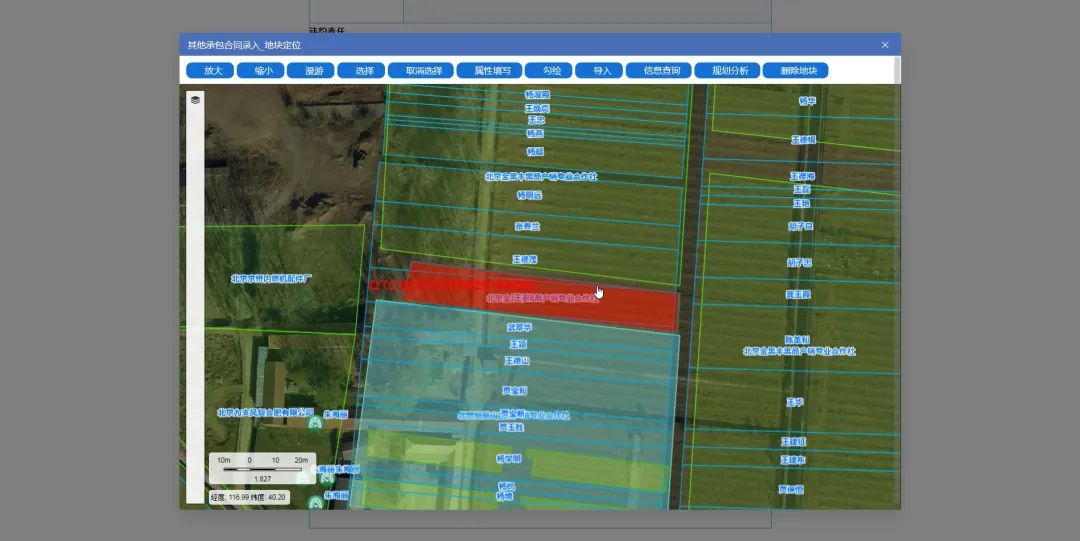The image size is (1080, 541).
Task: Open the map layers stack icon
Action: tap(195, 99)
